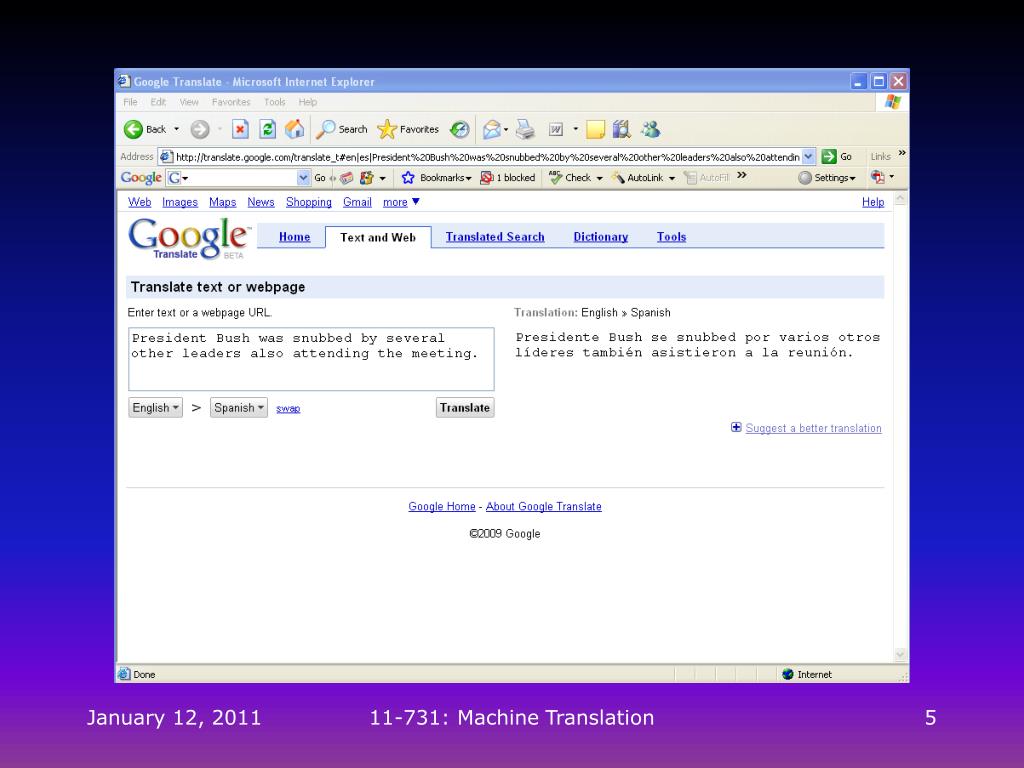Image resolution: width=1024 pixels, height=768 pixels.
Task: Click the 1 blocked popup blocker icon
Action: pyautogui.click(x=507, y=178)
